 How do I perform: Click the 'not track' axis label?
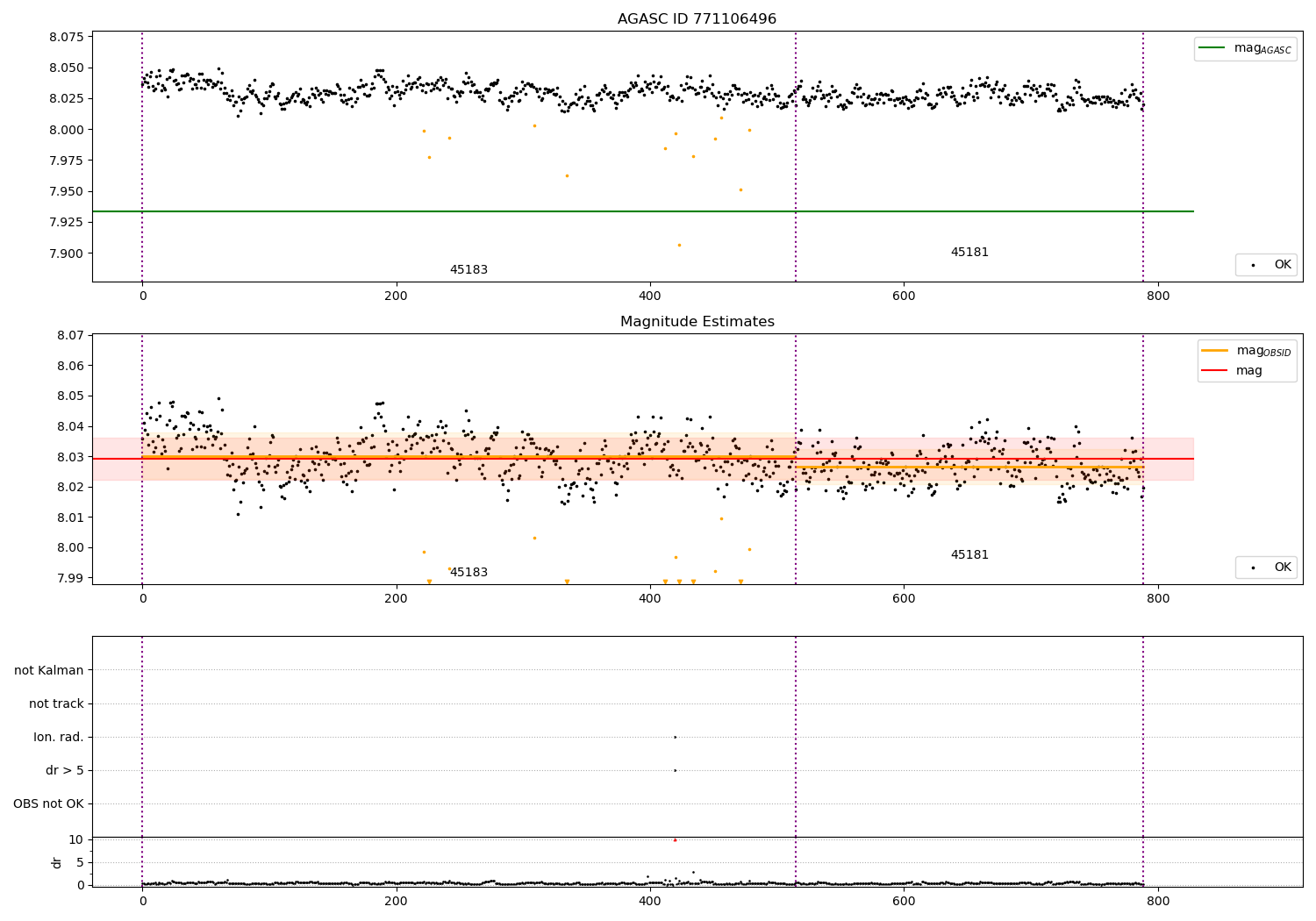(56, 703)
